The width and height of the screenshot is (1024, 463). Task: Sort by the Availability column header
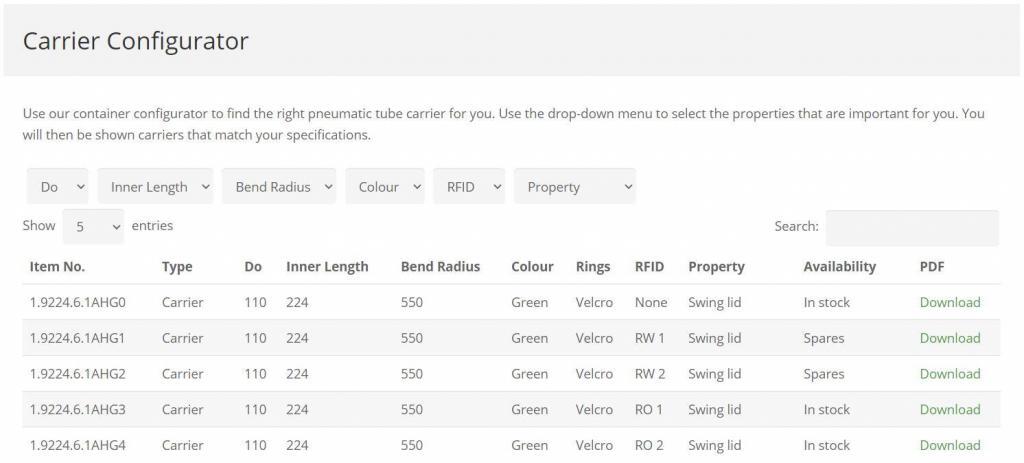point(839,267)
